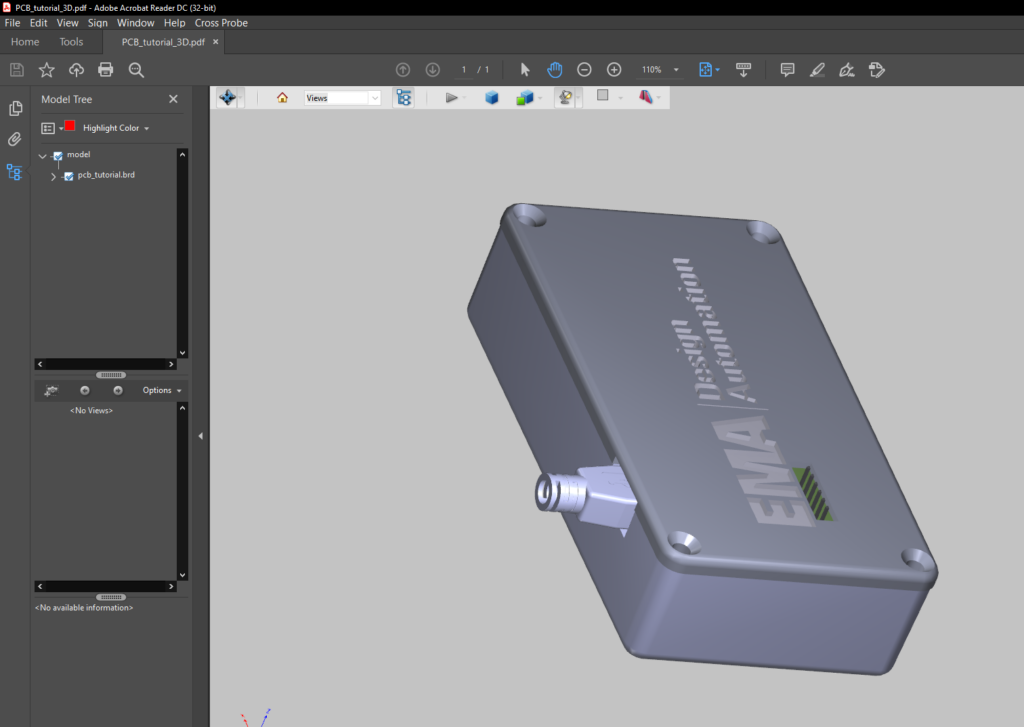The width and height of the screenshot is (1024, 727).
Task: Print the document with the printer icon
Action: click(106, 70)
